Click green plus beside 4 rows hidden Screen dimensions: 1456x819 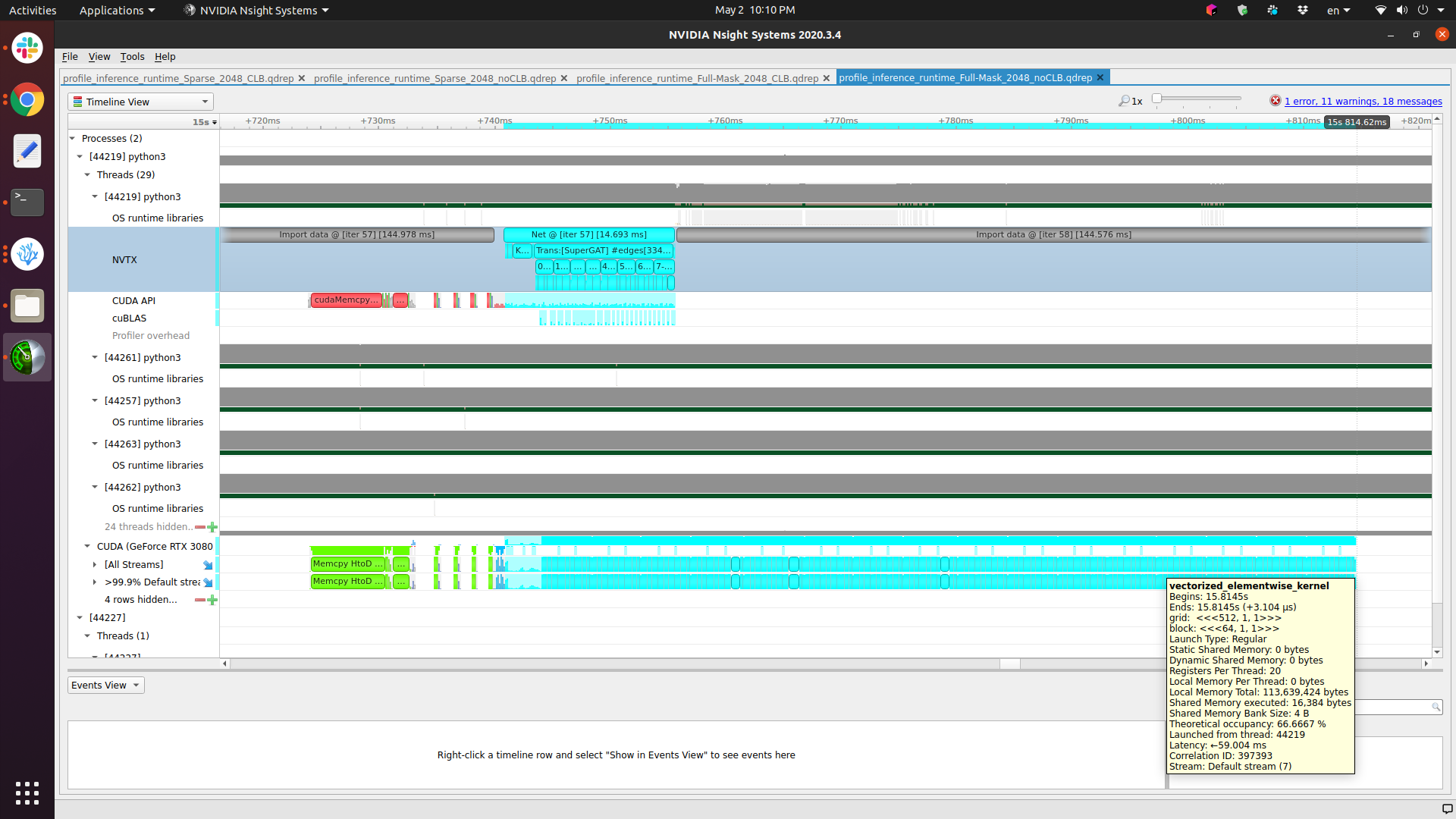[x=213, y=600]
